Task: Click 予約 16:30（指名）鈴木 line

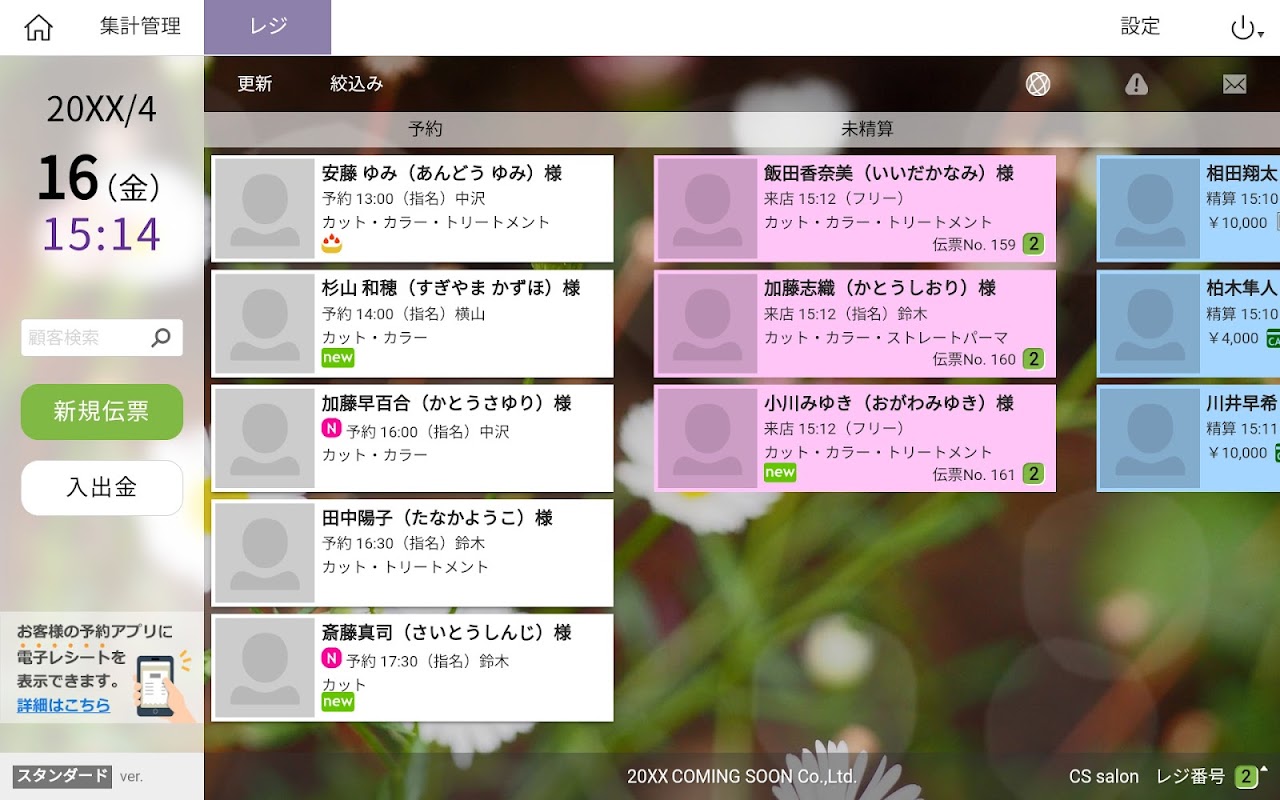Action: click(403, 543)
